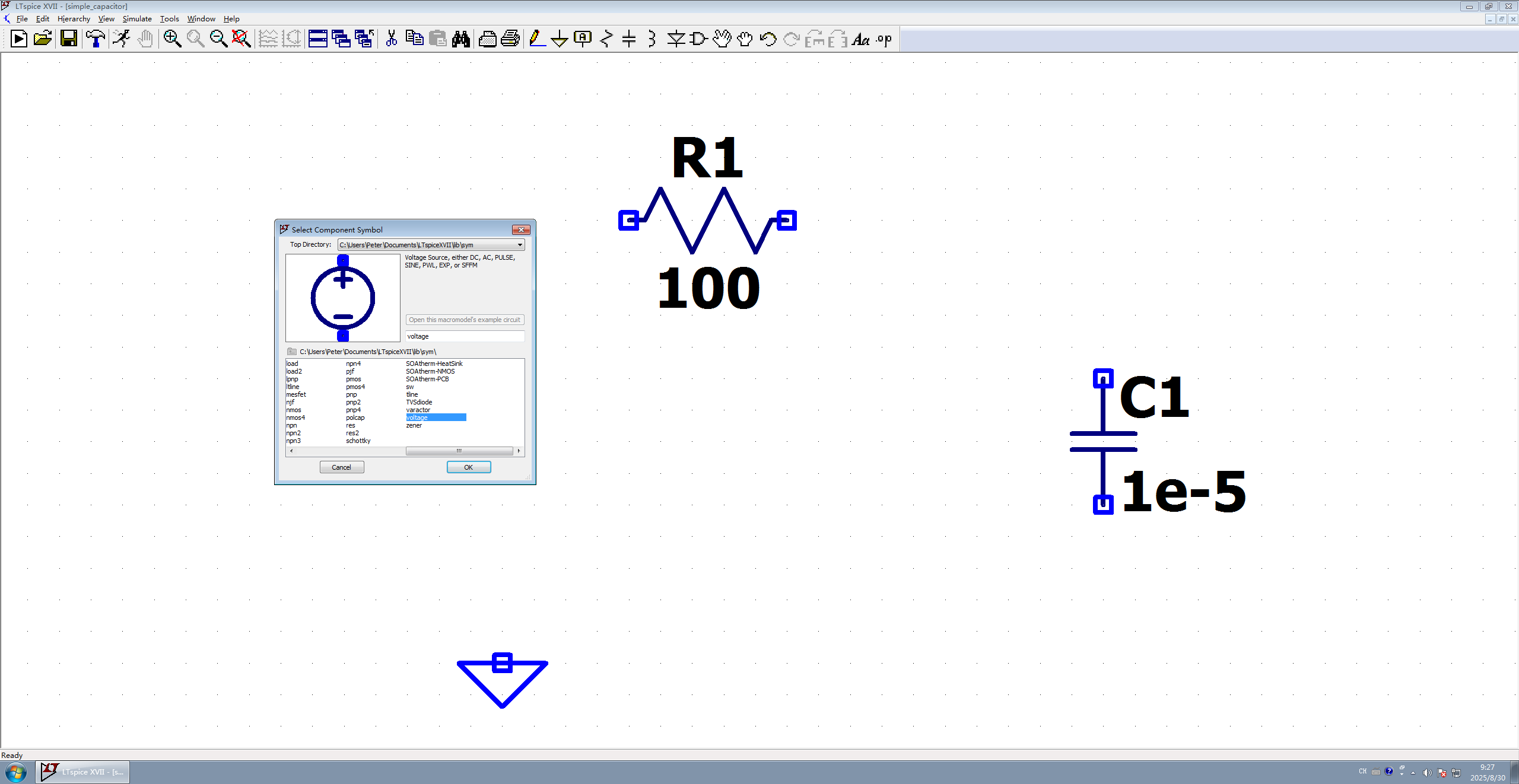Select the Draw Wire pencil tool
The image size is (1519, 784).
click(x=536, y=39)
